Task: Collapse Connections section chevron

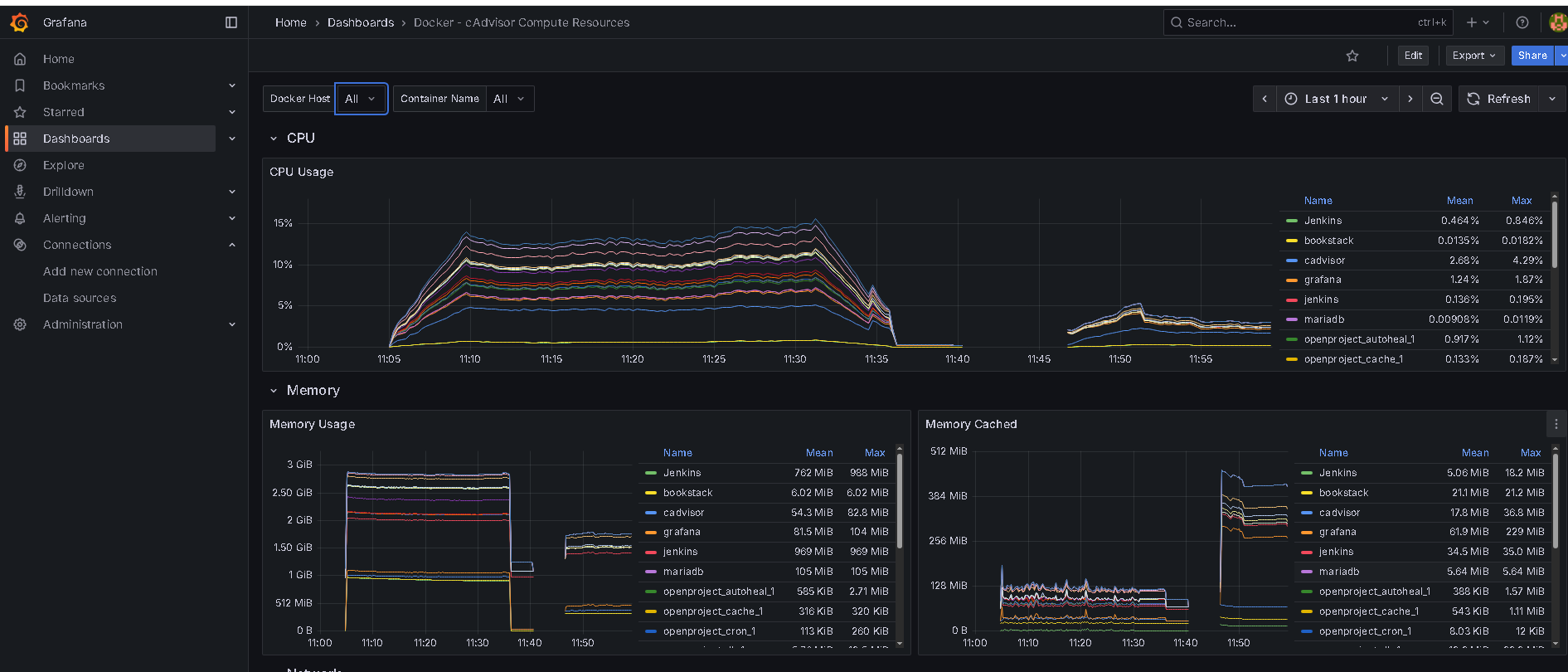Action: pos(232,245)
